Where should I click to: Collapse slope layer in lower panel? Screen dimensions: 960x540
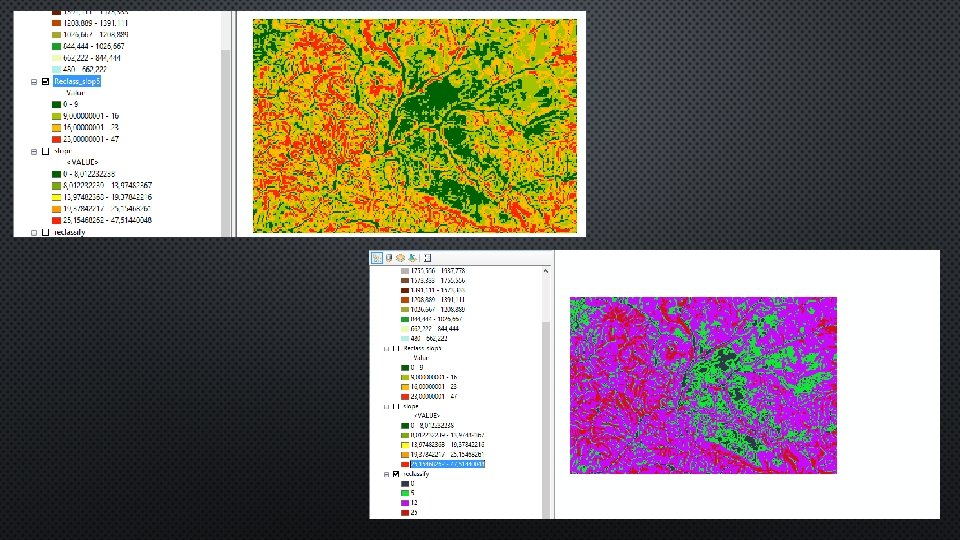pyautogui.click(x=386, y=407)
